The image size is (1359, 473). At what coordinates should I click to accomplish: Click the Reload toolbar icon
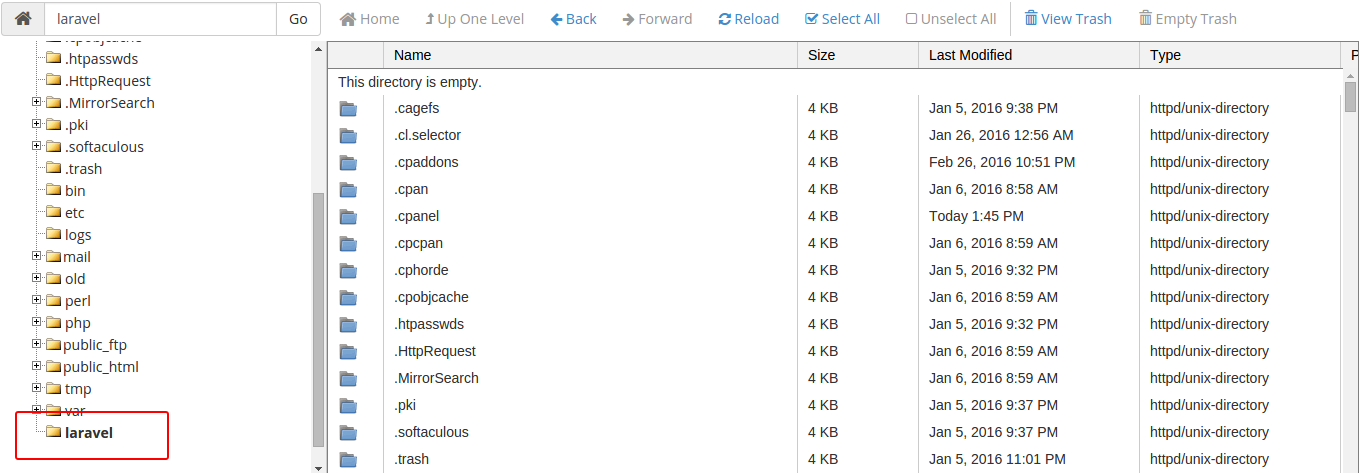[725, 19]
